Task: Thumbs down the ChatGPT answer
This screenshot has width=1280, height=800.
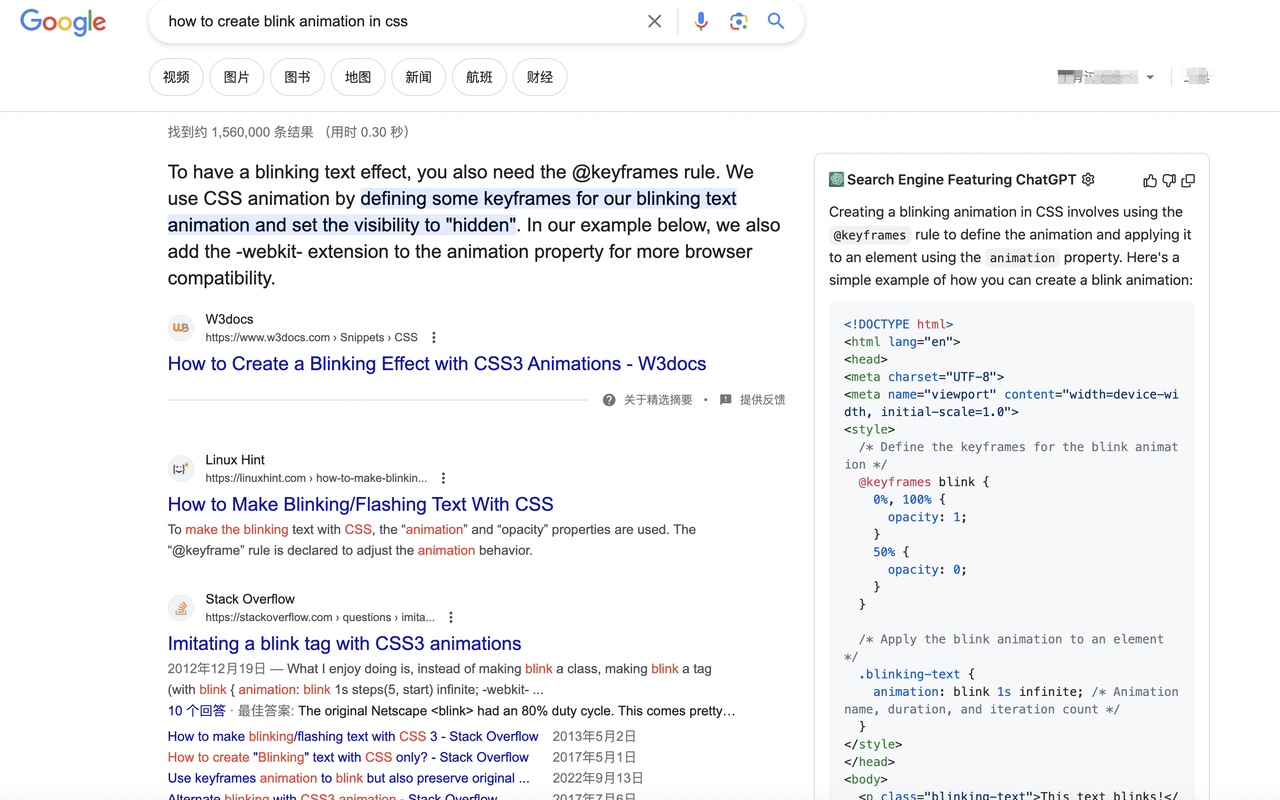Action: pos(1169,181)
